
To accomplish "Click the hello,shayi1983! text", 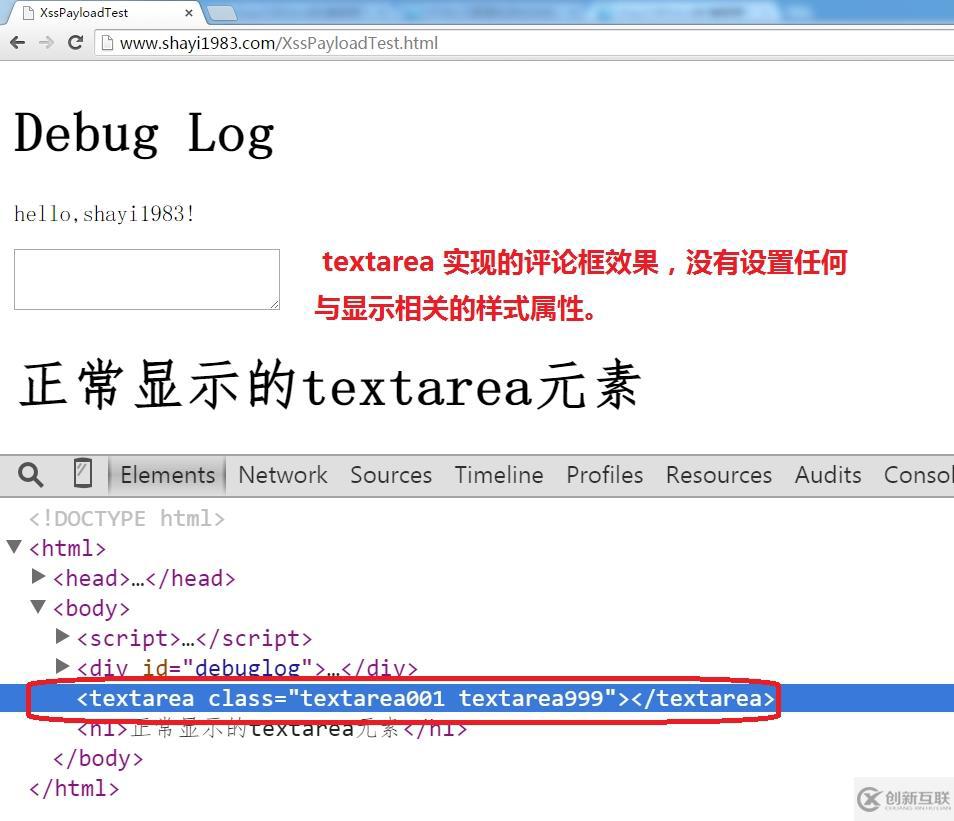I will click(x=104, y=214).
